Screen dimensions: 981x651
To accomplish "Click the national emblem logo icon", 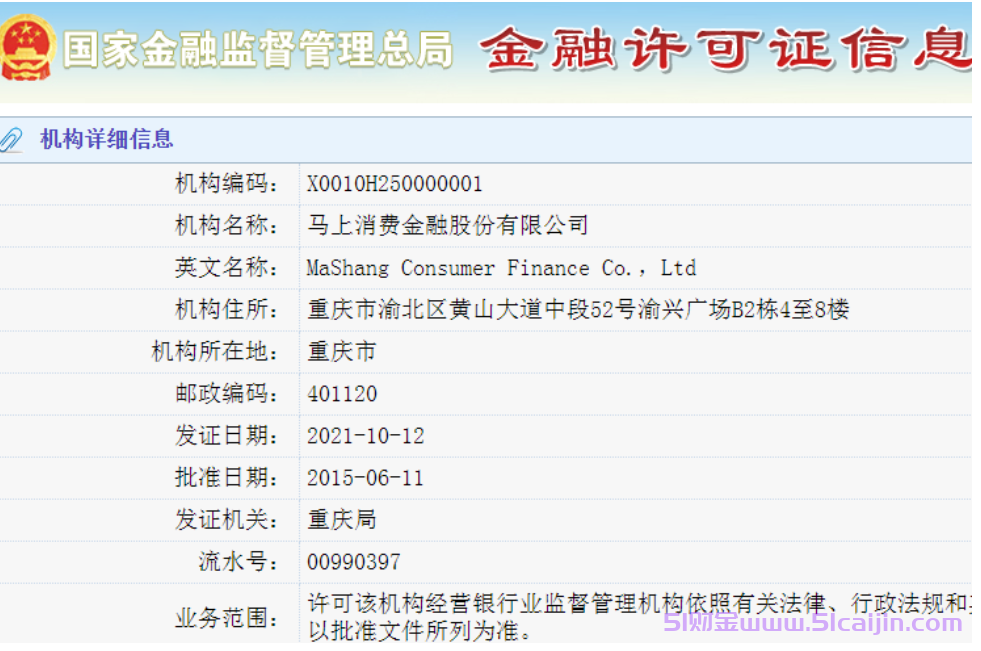I will click(x=28, y=44).
